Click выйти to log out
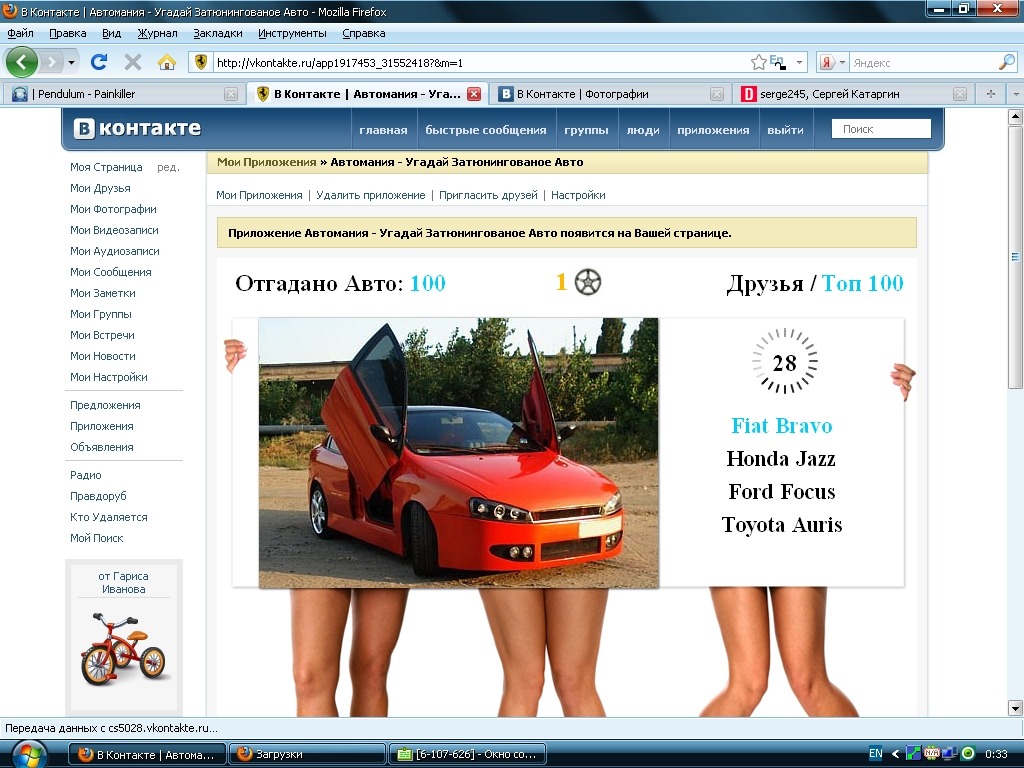1024x768 pixels. click(786, 130)
